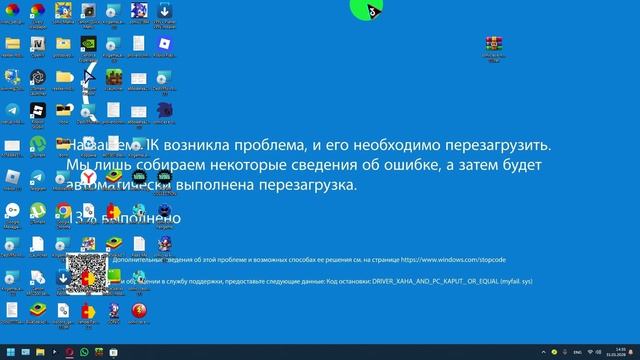Image resolution: width=640 pixels, height=360 pixels.
Task: Switch the ENG input language indicator
Action: [577, 352]
